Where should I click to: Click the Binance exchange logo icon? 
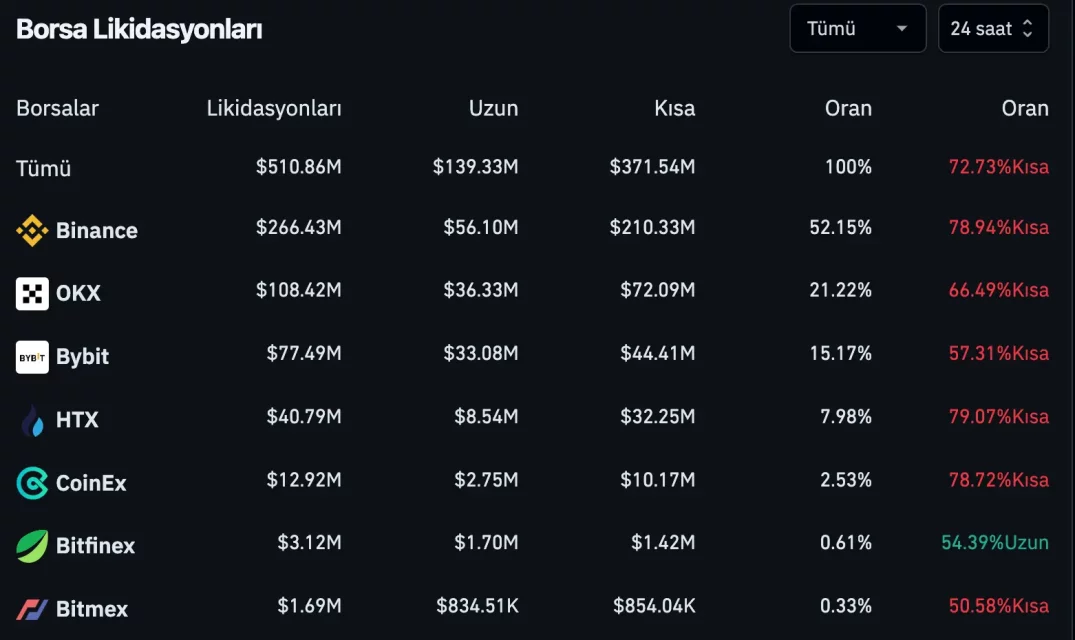pos(32,231)
